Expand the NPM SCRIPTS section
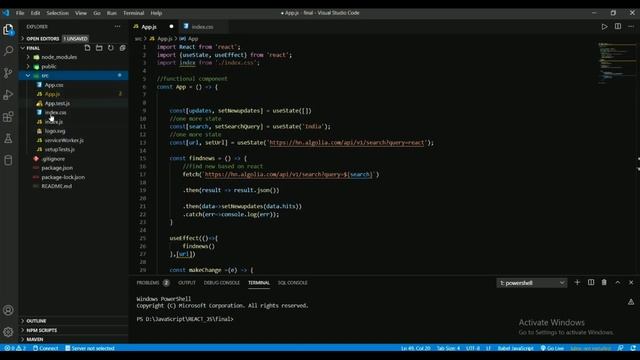This screenshot has width=640, height=360. pyautogui.click(x=73, y=330)
